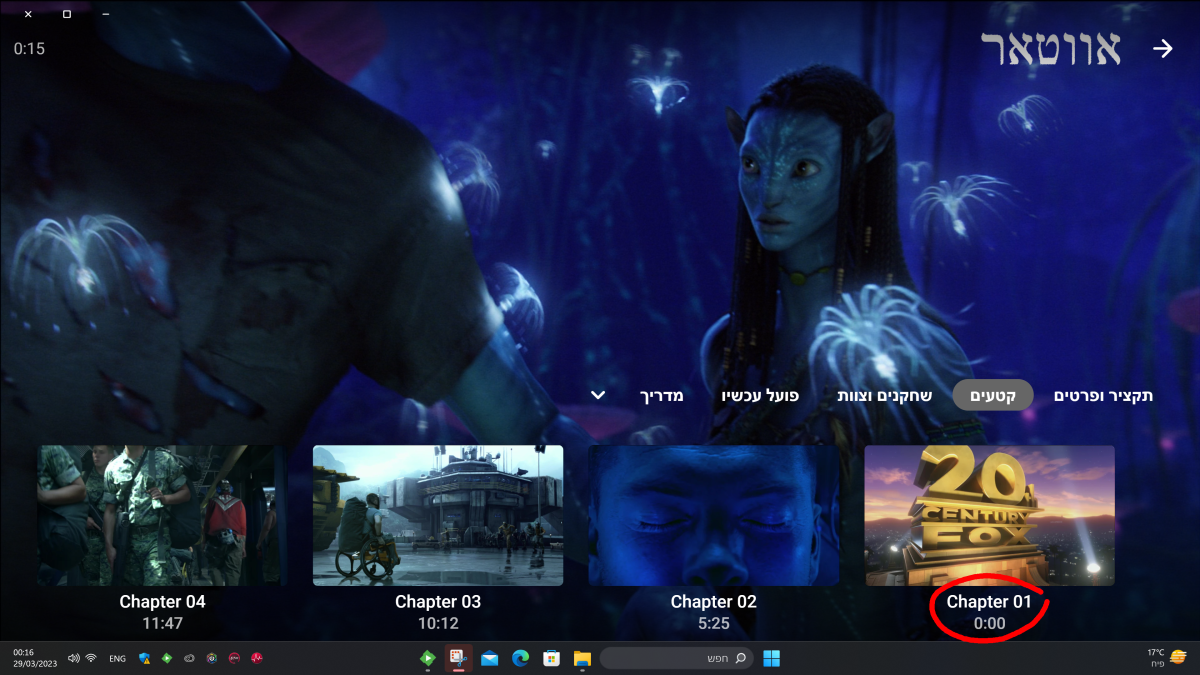The image size is (1200, 675).
Task: Expand more tabs with the chevron arrow
Action: (x=598, y=395)
